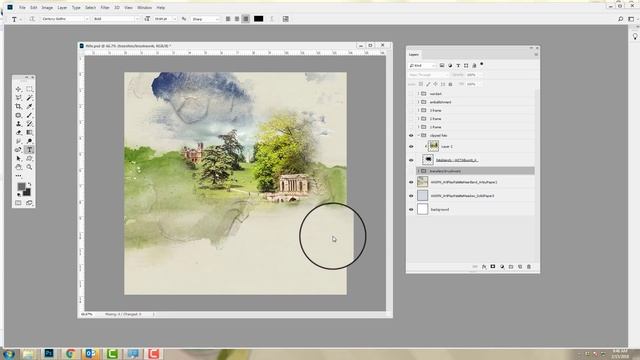Expand the embellishment group
The image size is (640, 360).
click(418, 102)
